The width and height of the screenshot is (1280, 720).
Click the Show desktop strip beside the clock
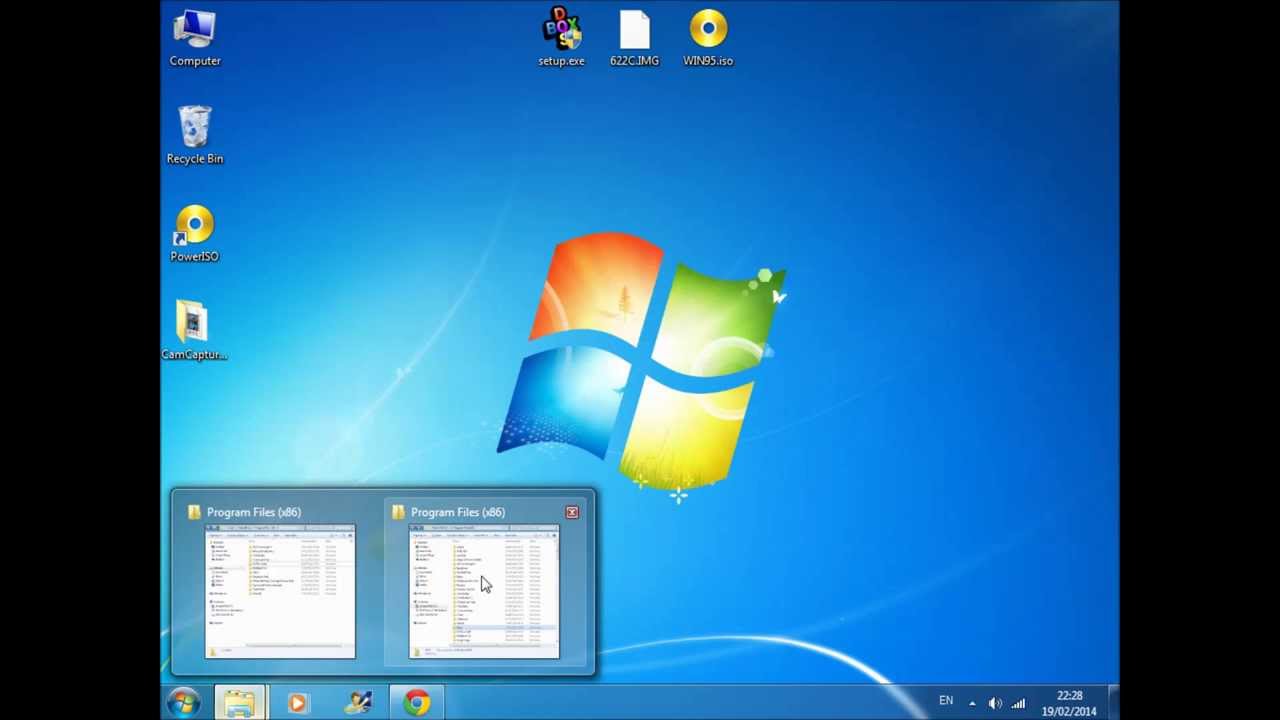(1113, 703)
